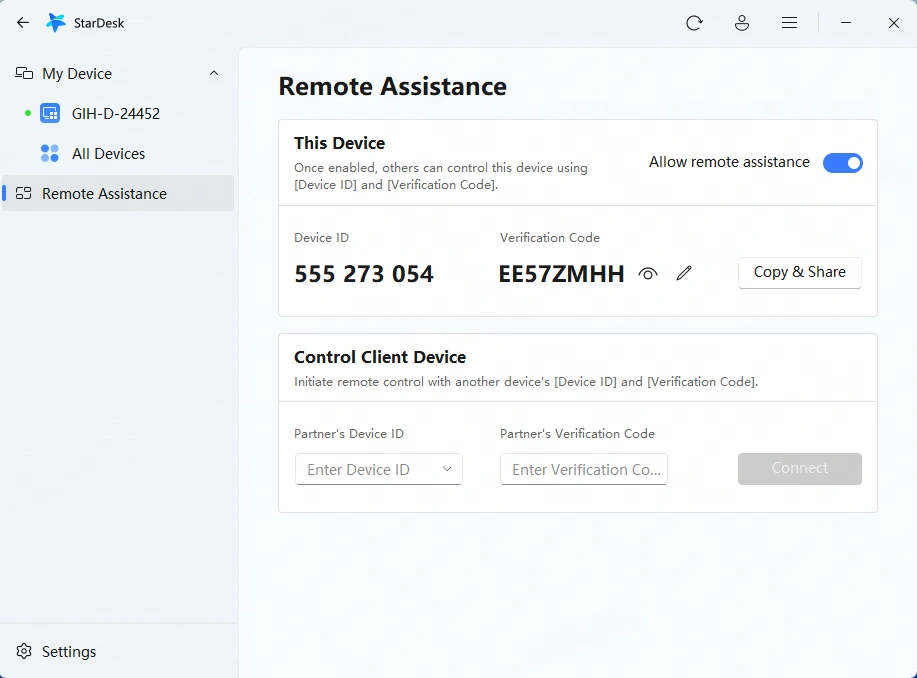Disable the Allow remote assistance switch

point(843,163)
